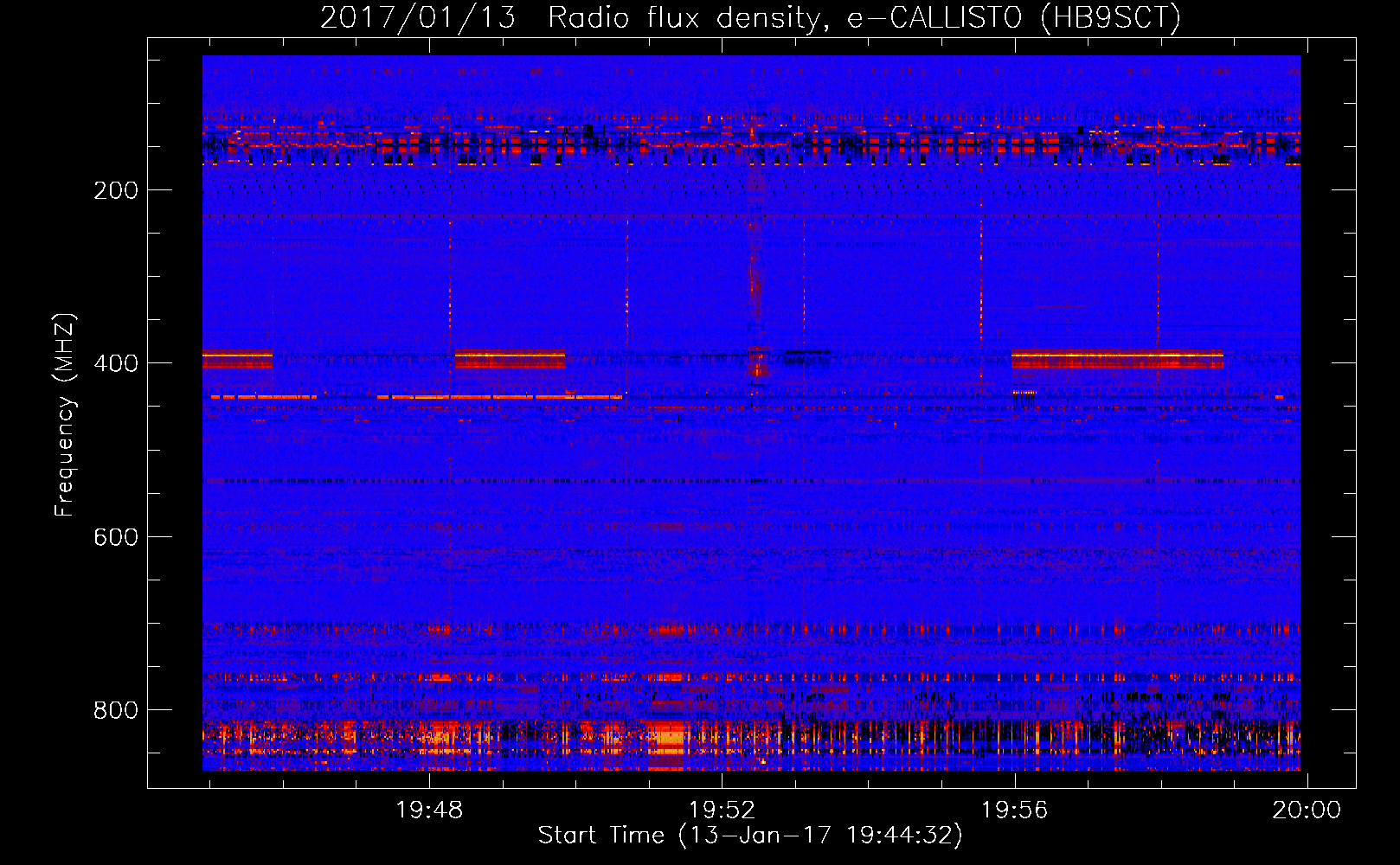Click the 19:52 time tick label

[722, 810]
